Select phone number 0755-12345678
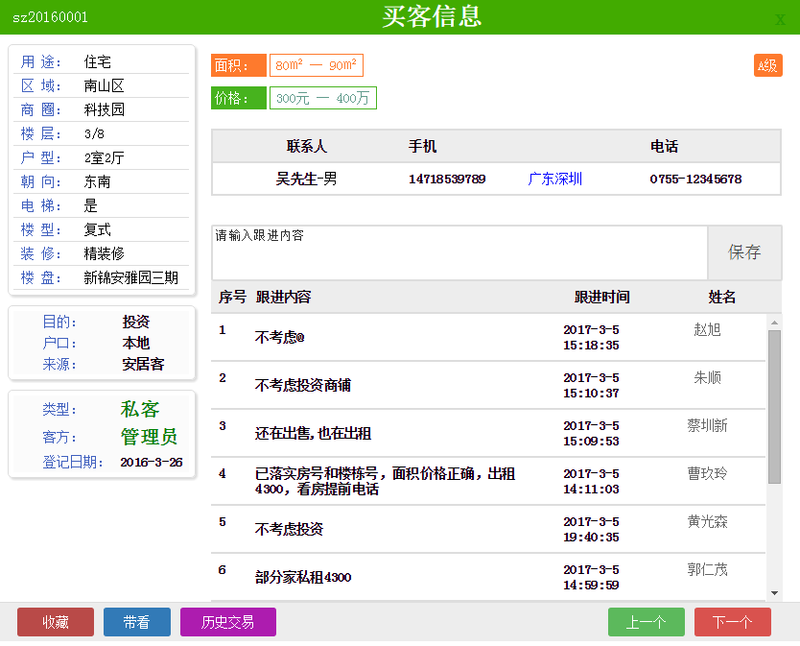This screenshot has width=800, height=646. [x=695, y=179]
